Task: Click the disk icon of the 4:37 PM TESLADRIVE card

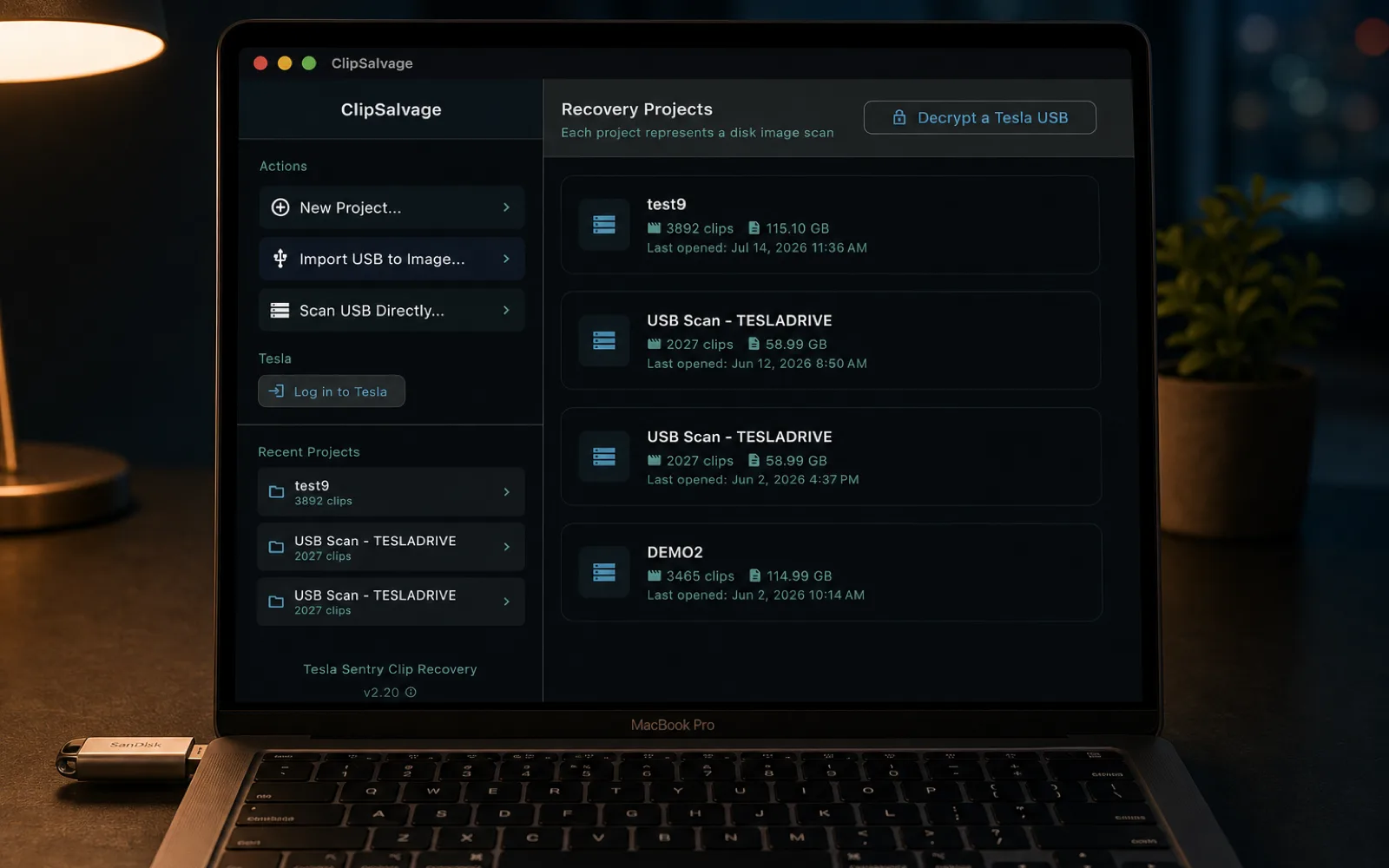Action: click(x=604, y=457)
